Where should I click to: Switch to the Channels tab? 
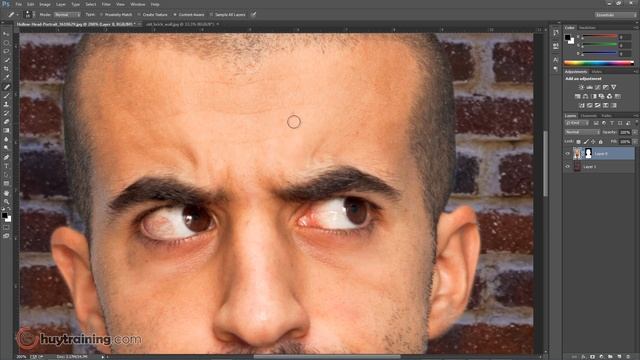[x=588, y=116]
